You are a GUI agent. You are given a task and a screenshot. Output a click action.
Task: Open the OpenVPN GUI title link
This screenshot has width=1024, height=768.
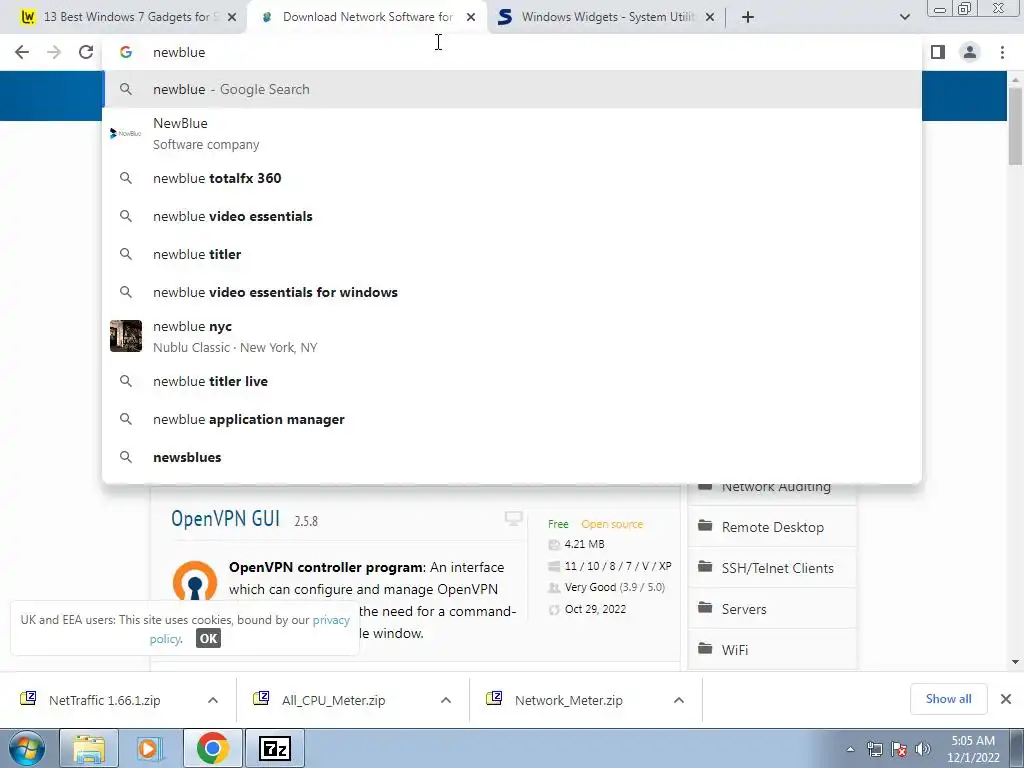(225, 519)
